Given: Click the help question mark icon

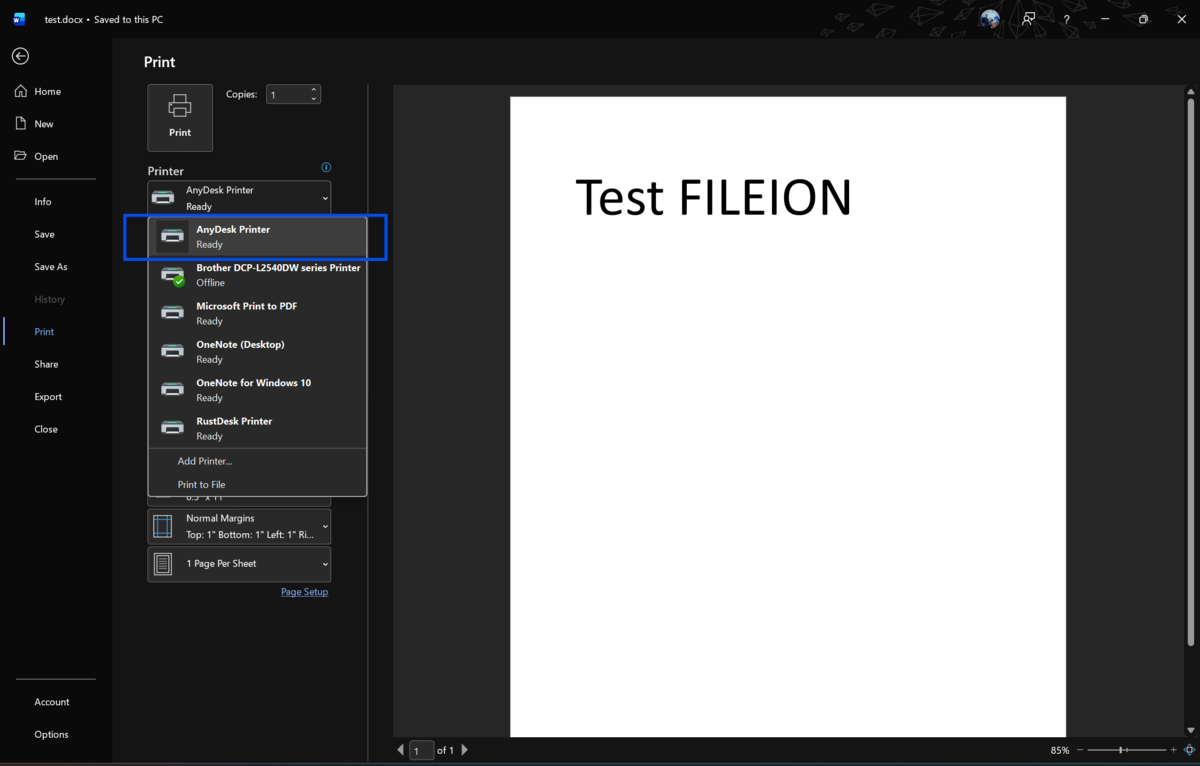Looking at the screenshot, I should (x=1067, y=19).
